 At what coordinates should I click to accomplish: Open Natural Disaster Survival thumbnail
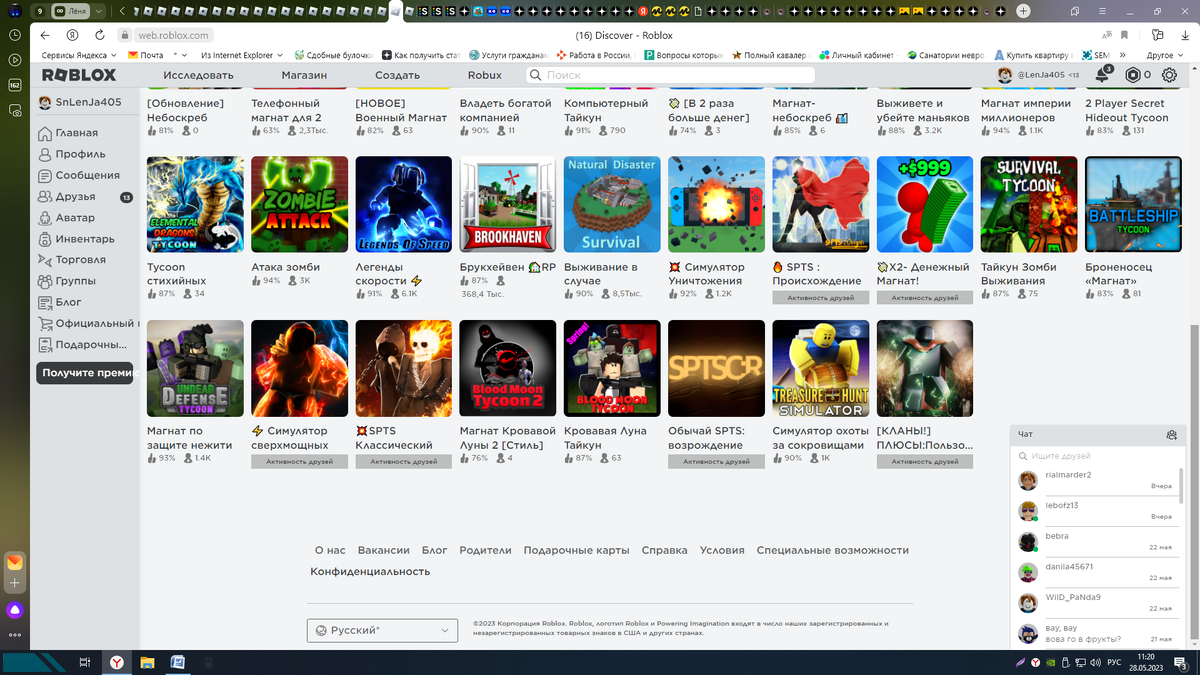click(612, 204)
